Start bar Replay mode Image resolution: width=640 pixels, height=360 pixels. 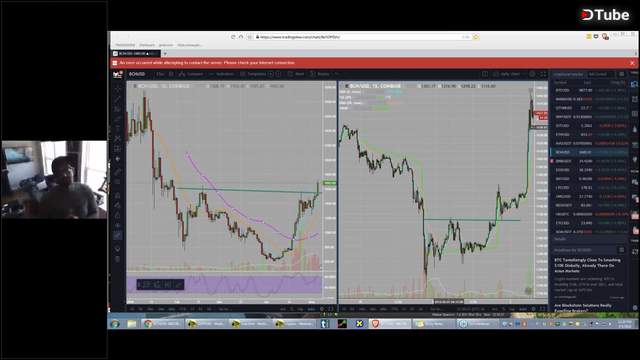319,74
